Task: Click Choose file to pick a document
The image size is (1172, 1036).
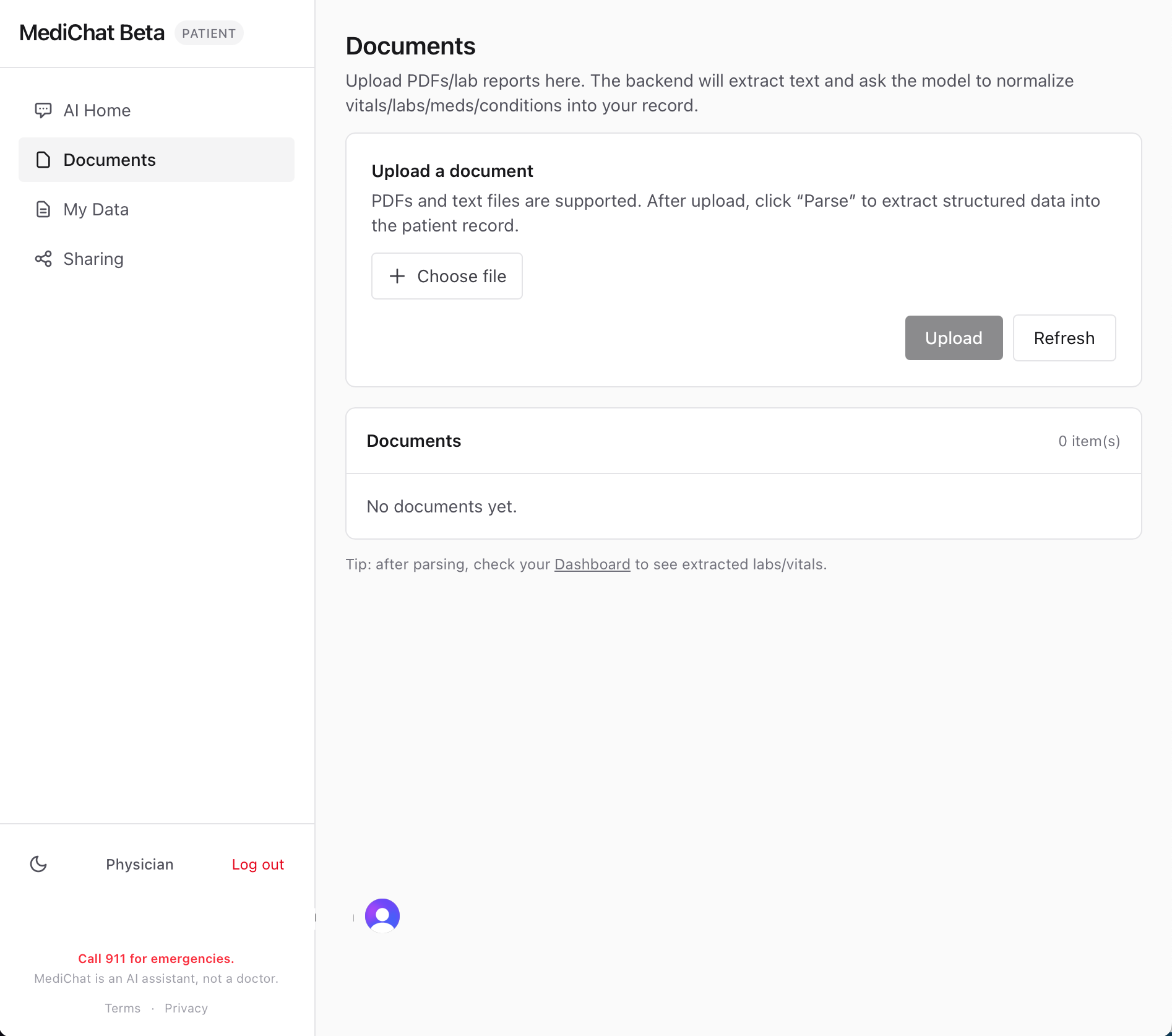Action: (x=447, y=276)
